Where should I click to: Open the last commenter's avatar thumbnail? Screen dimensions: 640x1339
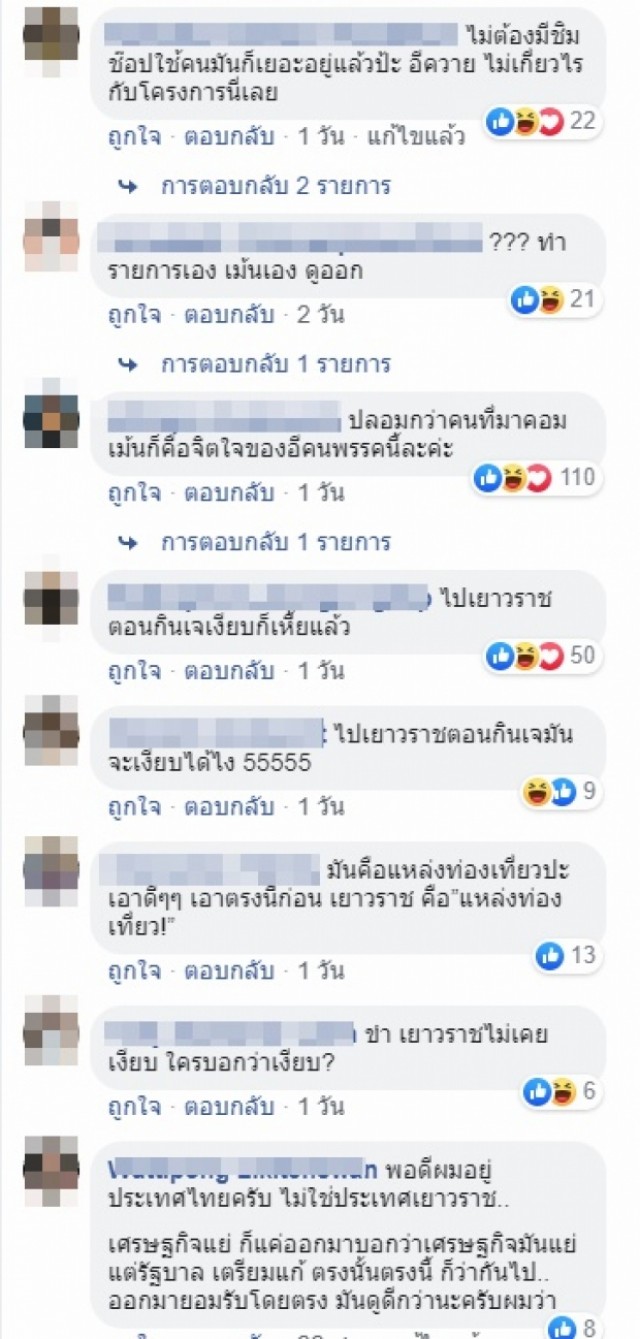[x=51, y=1163]
